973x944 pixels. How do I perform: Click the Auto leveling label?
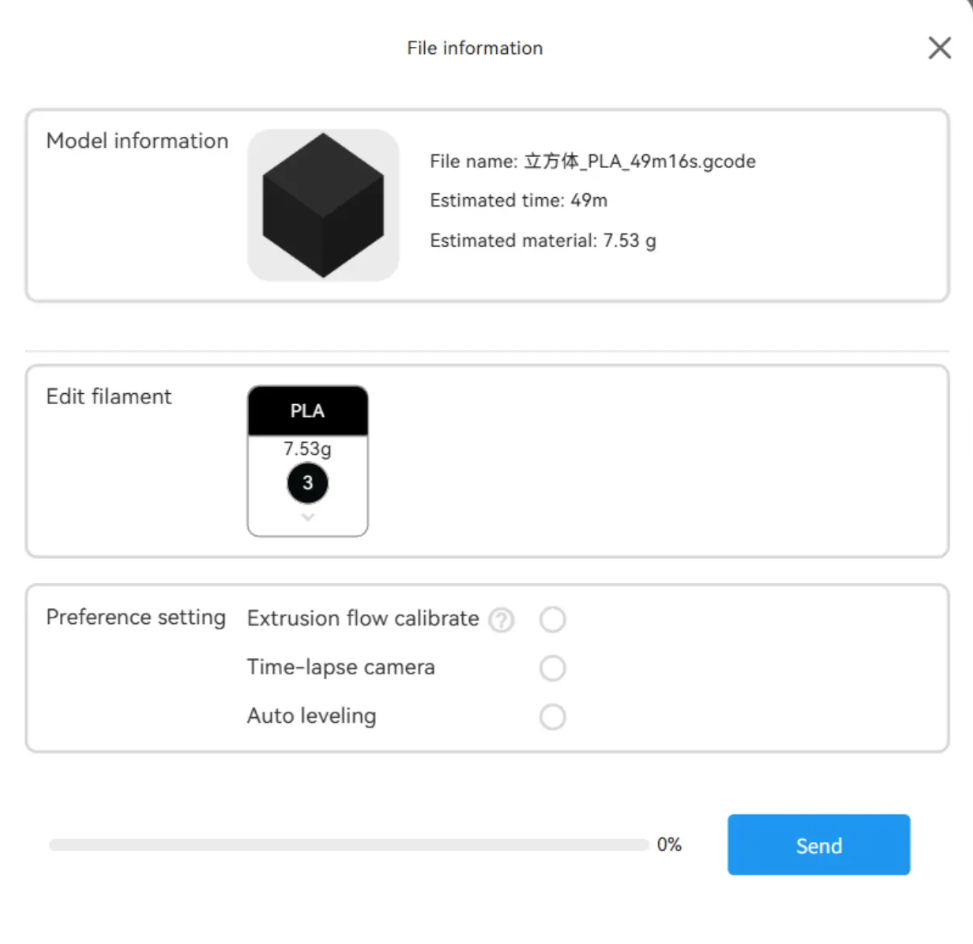[311, 716]
